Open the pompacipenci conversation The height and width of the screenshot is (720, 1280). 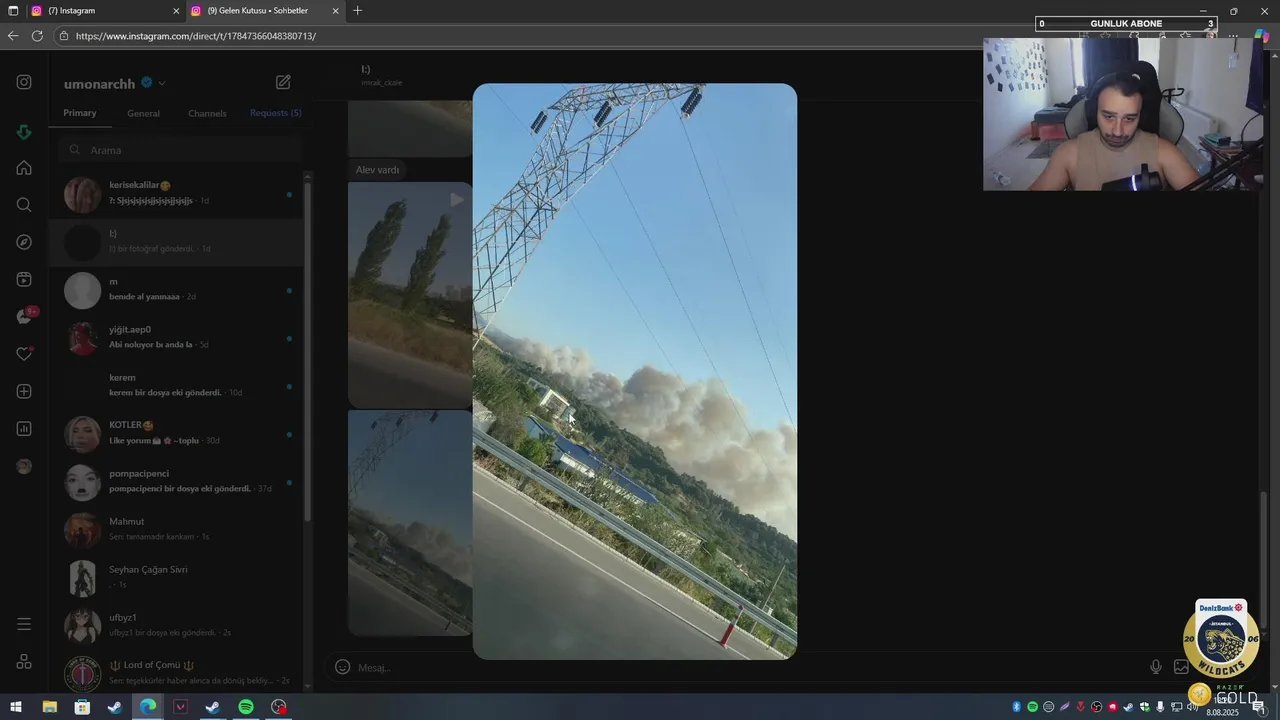pyautogui.click(x=178, y=482)
